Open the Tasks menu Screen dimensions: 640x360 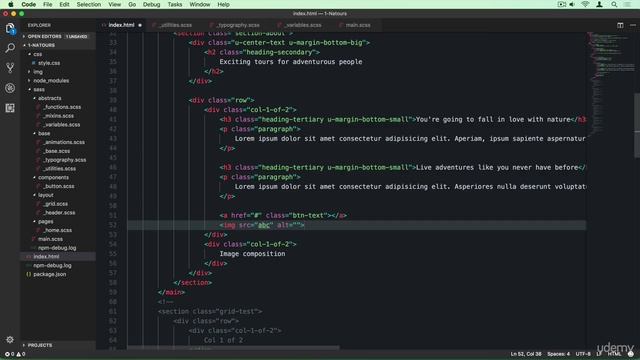tap(175, 4)
